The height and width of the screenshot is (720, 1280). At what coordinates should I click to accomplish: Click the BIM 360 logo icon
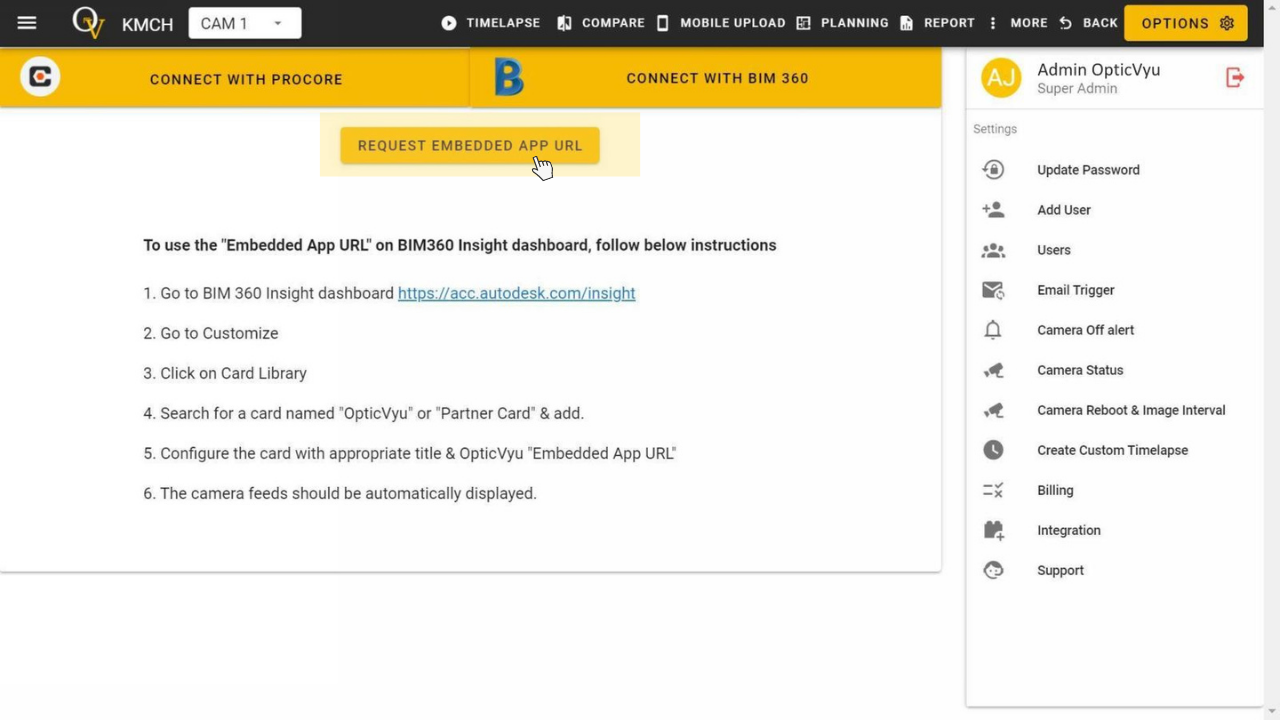pos(509,77)
